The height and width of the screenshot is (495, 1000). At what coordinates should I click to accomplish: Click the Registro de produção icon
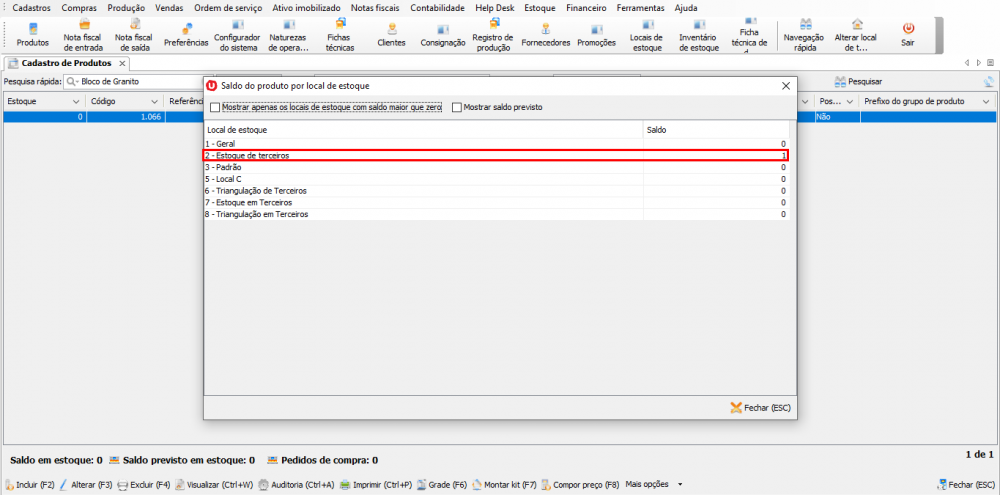point(492,32)
